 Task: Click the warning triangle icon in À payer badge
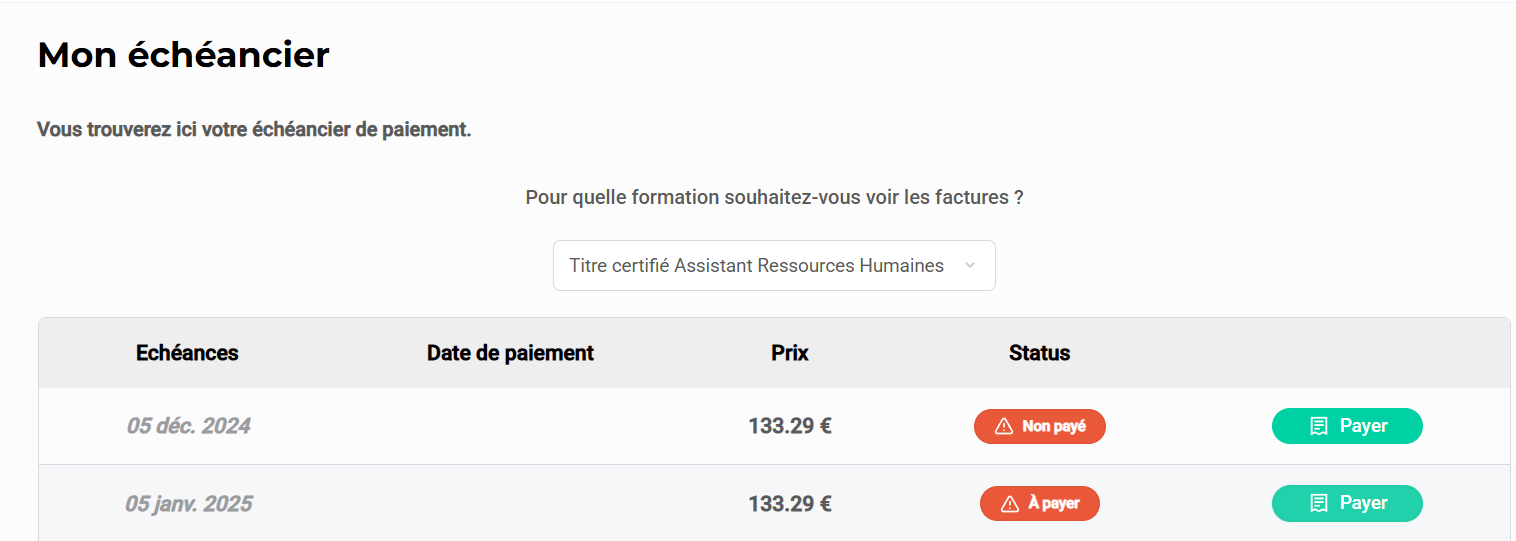[1010, 504]
